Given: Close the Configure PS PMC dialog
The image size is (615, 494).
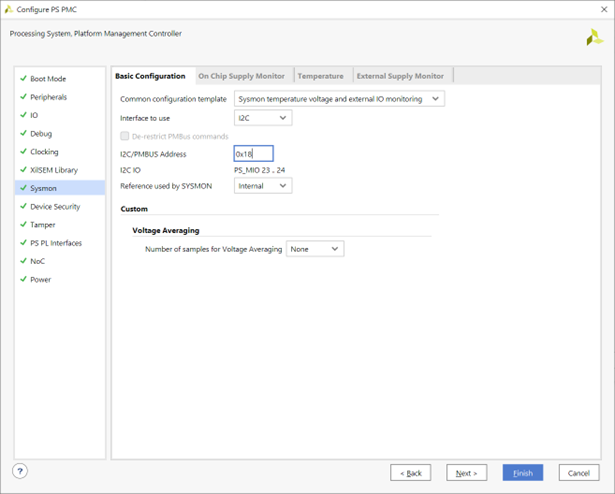Looking at the screenshot, I should (604, 9).
